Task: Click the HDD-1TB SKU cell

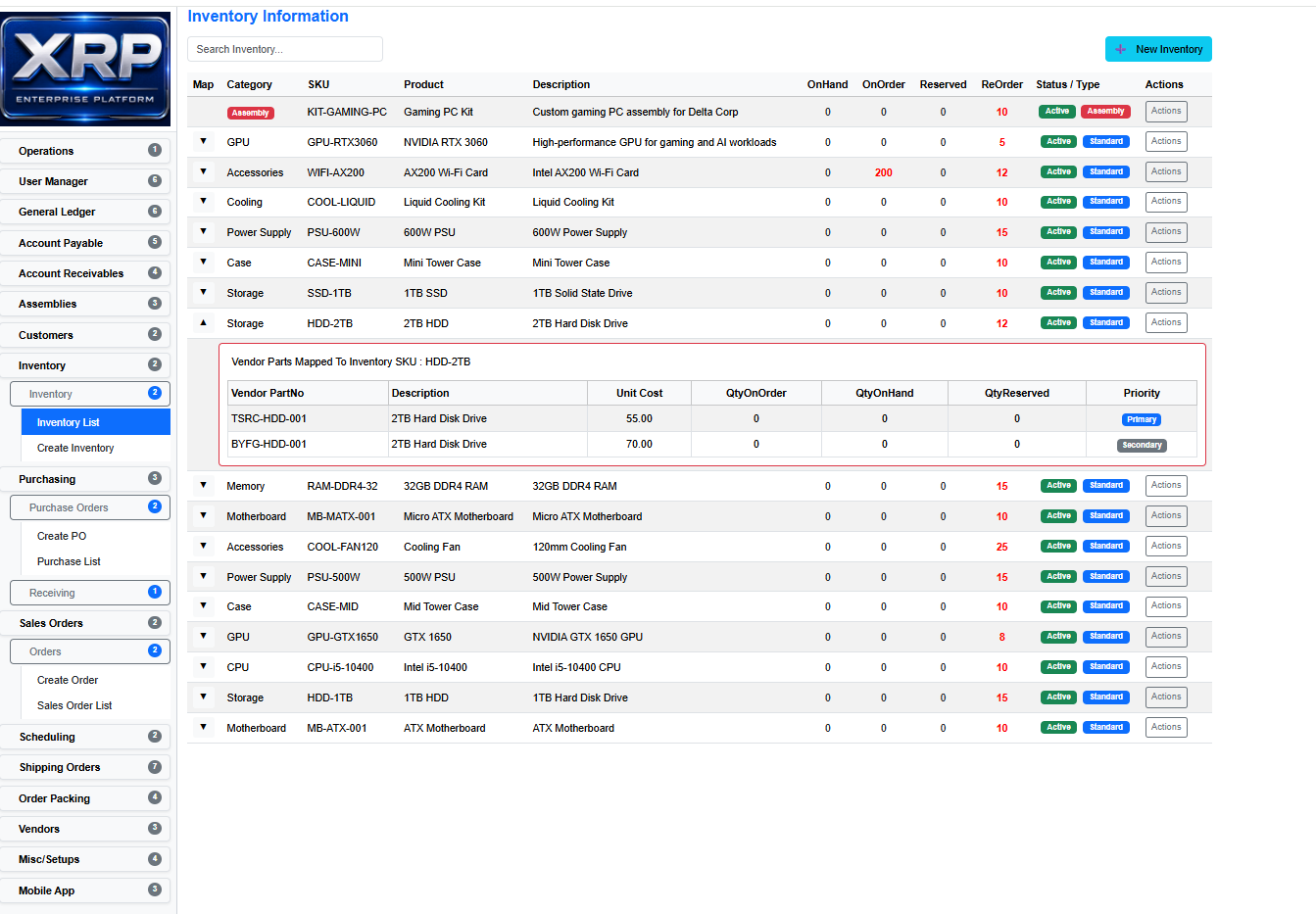Action: [330, 698]
